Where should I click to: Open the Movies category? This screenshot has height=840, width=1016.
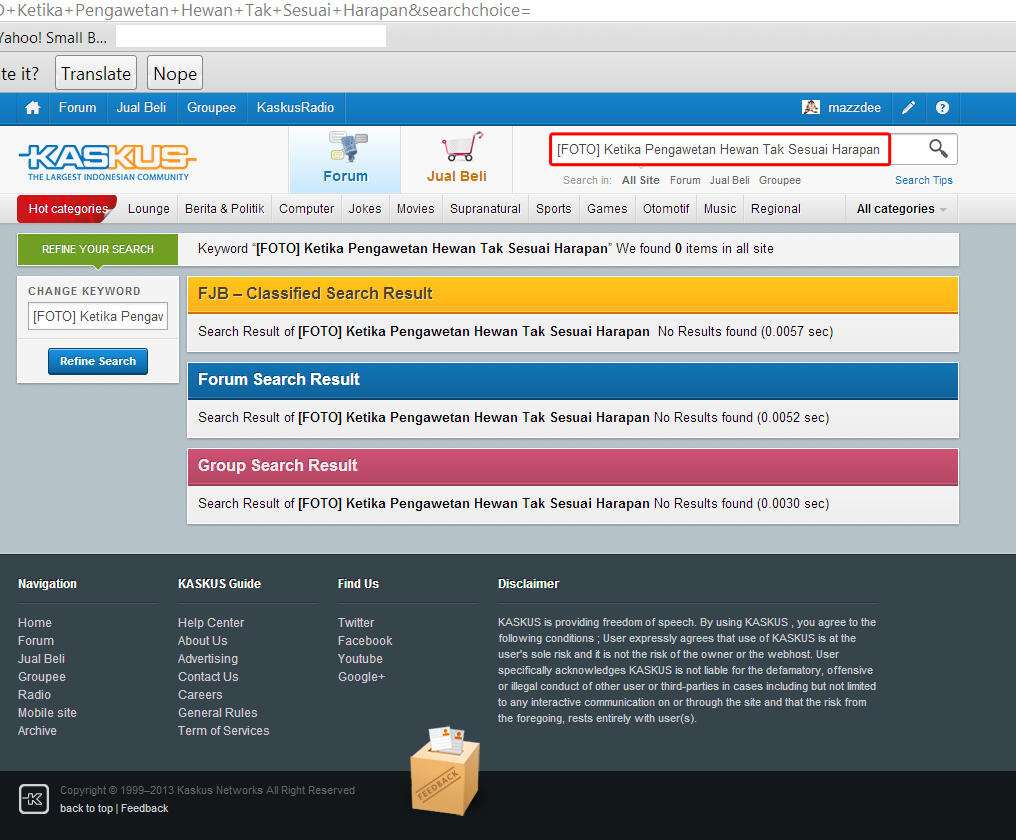[x=415, y=209]
